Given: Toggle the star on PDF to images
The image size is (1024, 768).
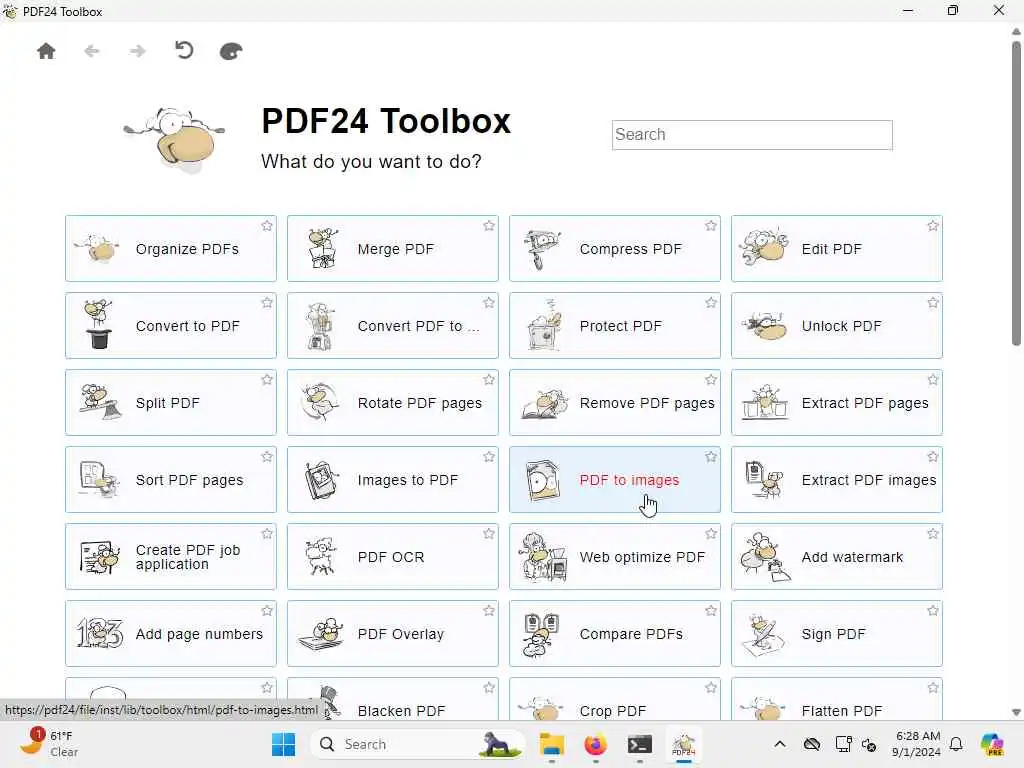Looking at the screenshot, I should [711, 457].
